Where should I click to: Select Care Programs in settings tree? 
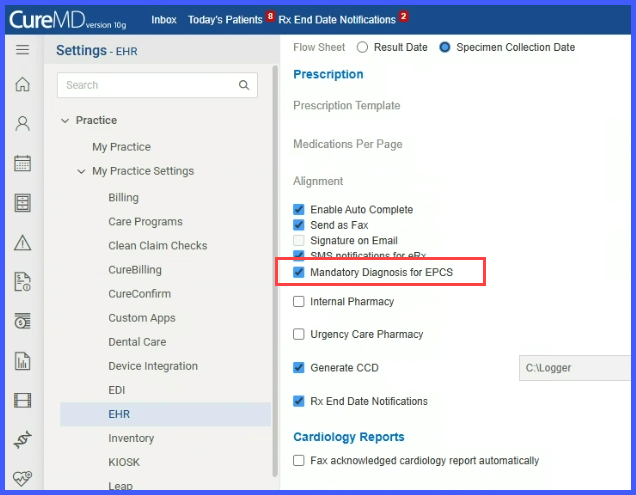tap(145, 222)
